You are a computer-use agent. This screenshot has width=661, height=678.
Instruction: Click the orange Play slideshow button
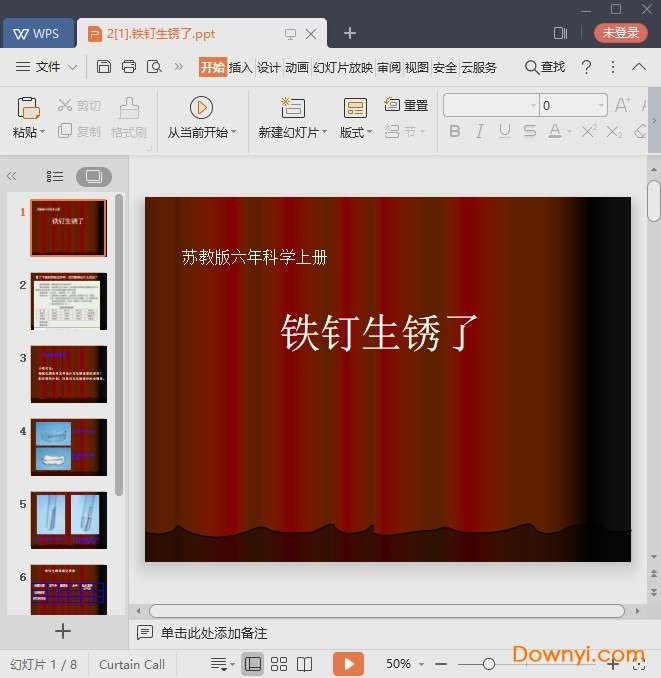[348, 664]
